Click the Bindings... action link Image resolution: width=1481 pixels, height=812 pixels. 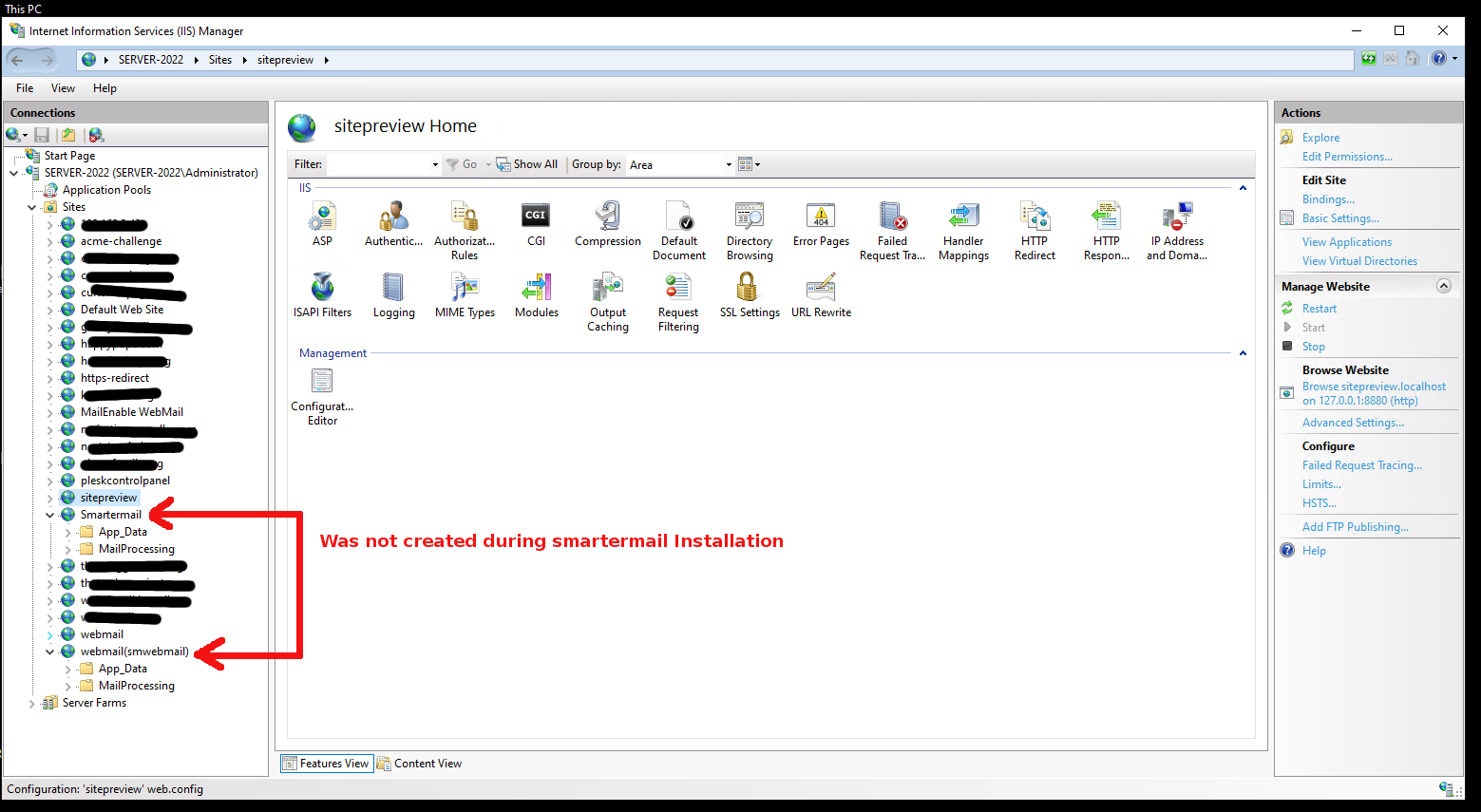tap(1328, 199)
